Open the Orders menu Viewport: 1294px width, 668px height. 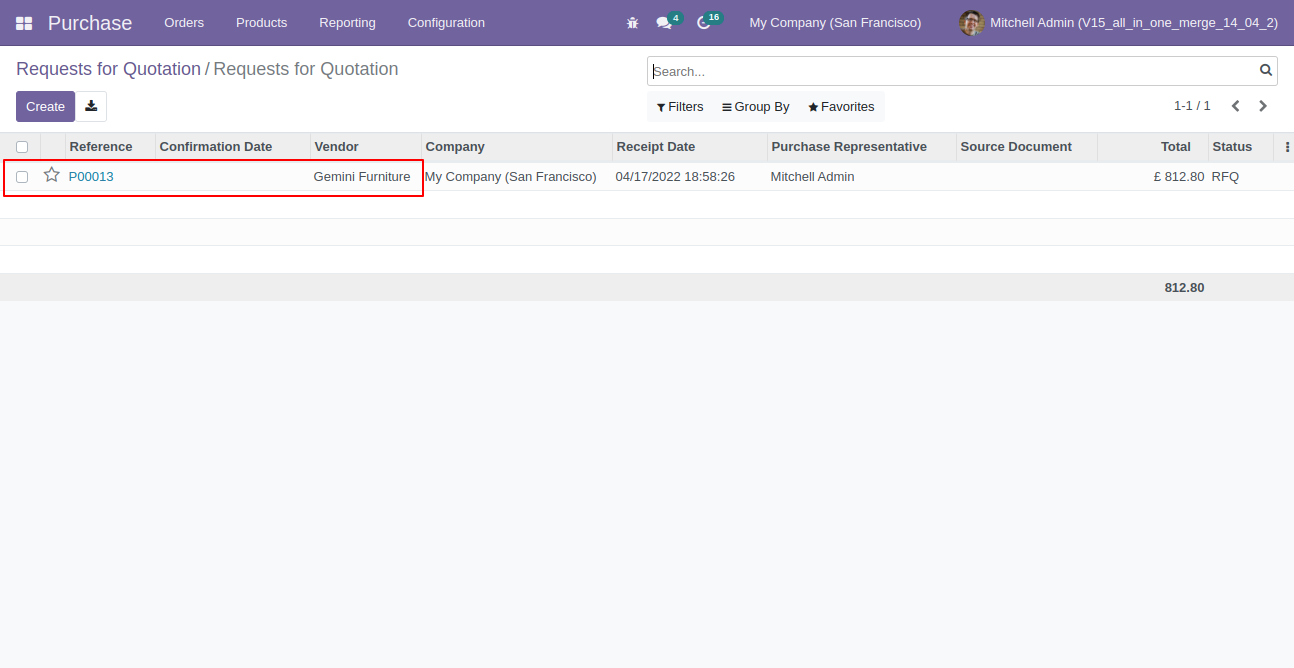click(x=184, y=23)
